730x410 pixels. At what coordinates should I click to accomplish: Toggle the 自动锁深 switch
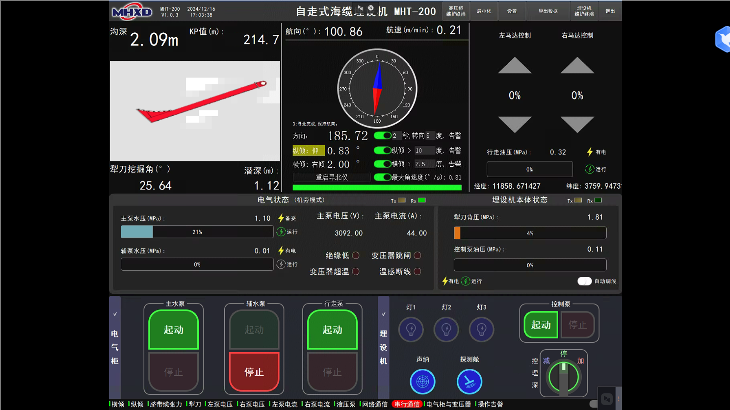(585, 282)
